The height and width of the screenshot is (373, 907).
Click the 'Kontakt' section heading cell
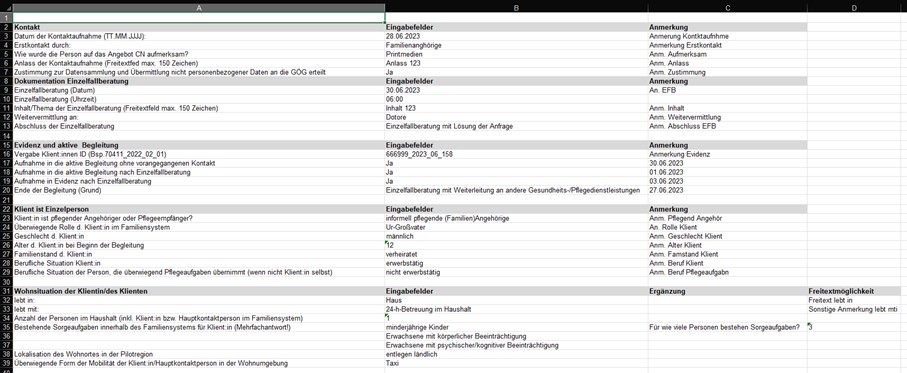(198, 27)
